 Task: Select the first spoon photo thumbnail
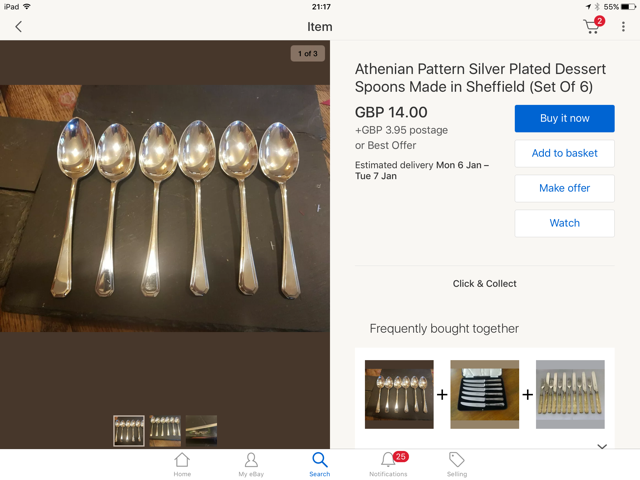pyautogui.click(x=129, y=430)
